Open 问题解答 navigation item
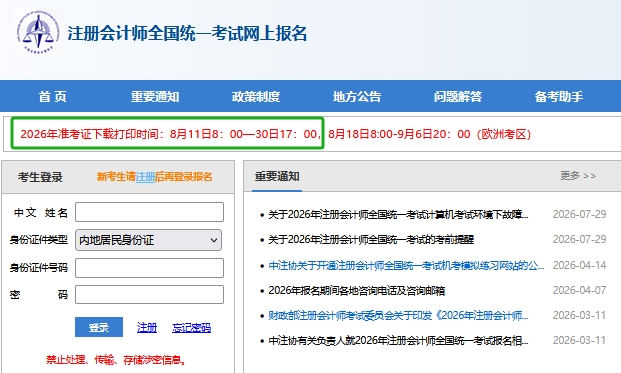This screenshot has width=621, height=373. [x=458, y=97]
